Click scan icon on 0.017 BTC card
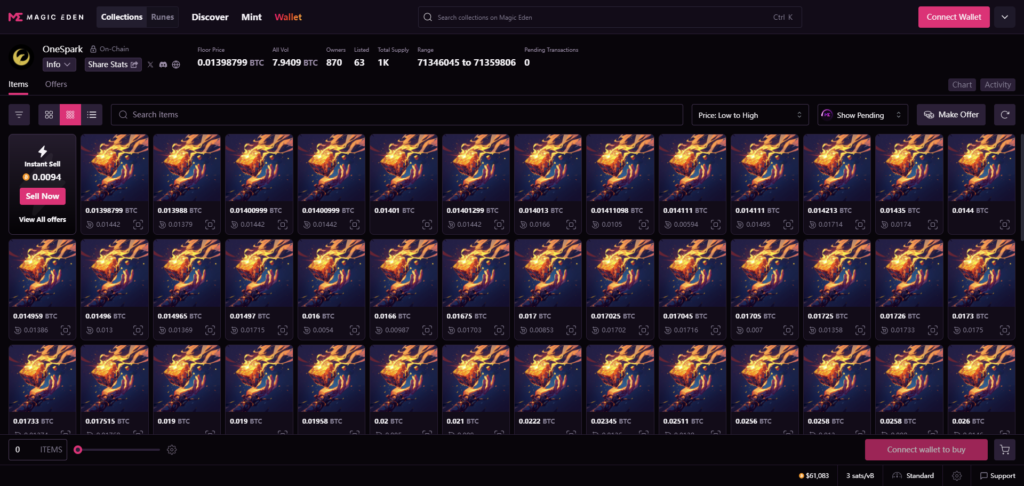Viewport: 1024px width, 486px height. 571,330
